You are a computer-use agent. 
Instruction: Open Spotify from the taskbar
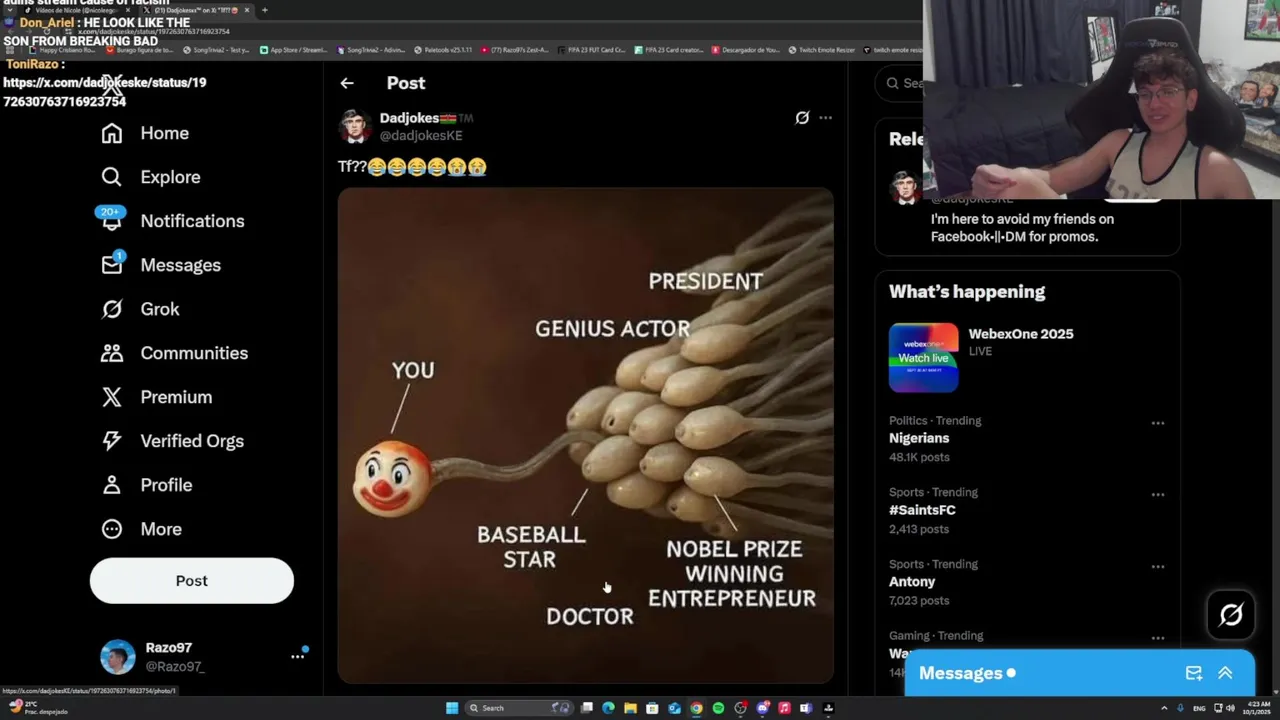(x=718, y=708)
